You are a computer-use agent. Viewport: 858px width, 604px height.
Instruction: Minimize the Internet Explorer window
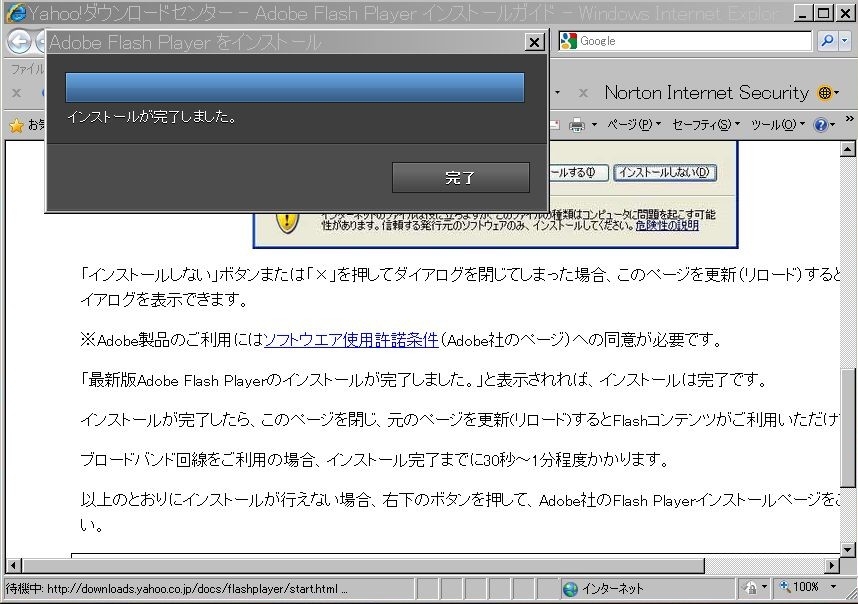coord(803,13)
